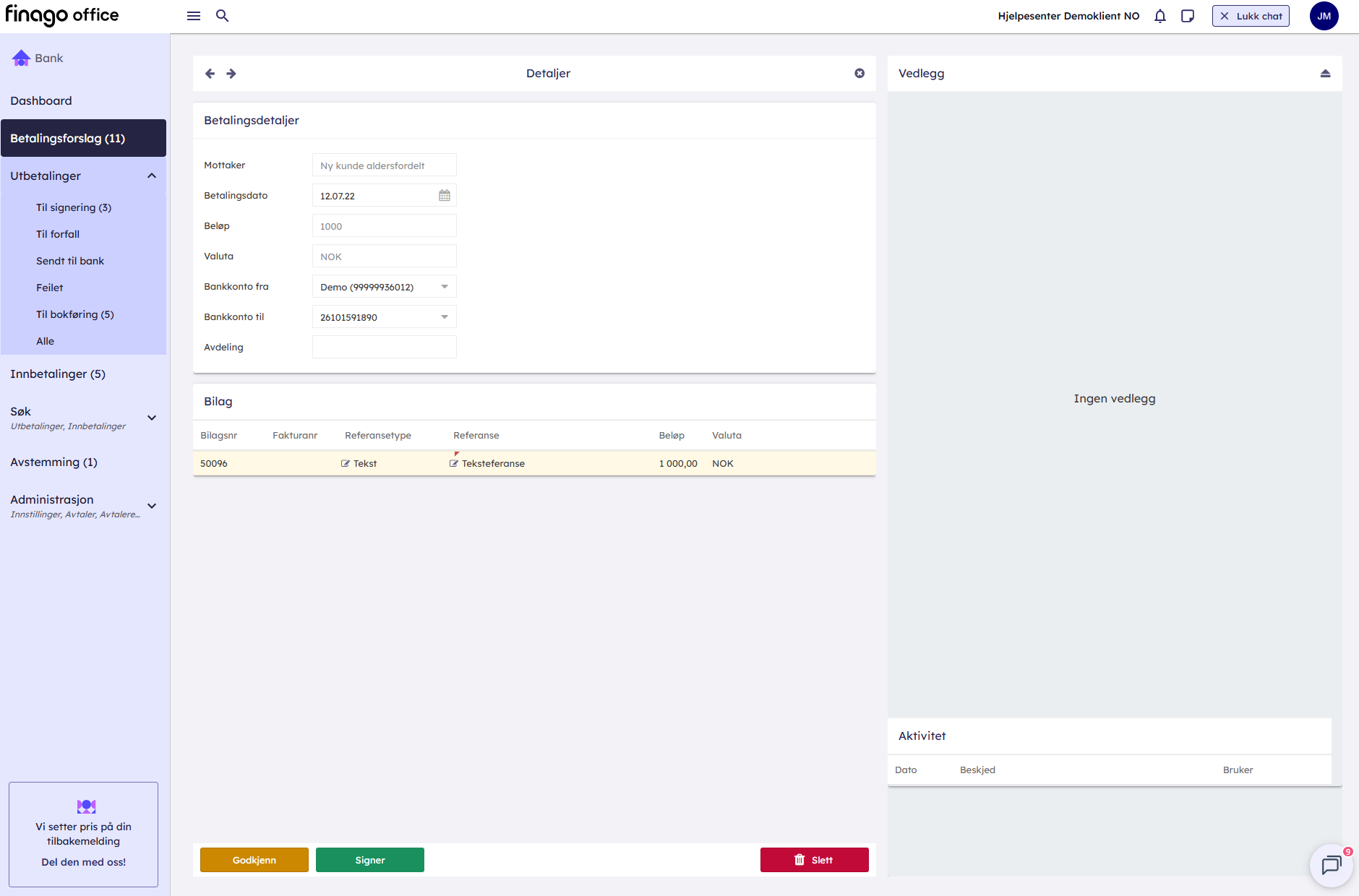
Task: Open the Betalingsdato calendar picker
Action: click(445, 196)
